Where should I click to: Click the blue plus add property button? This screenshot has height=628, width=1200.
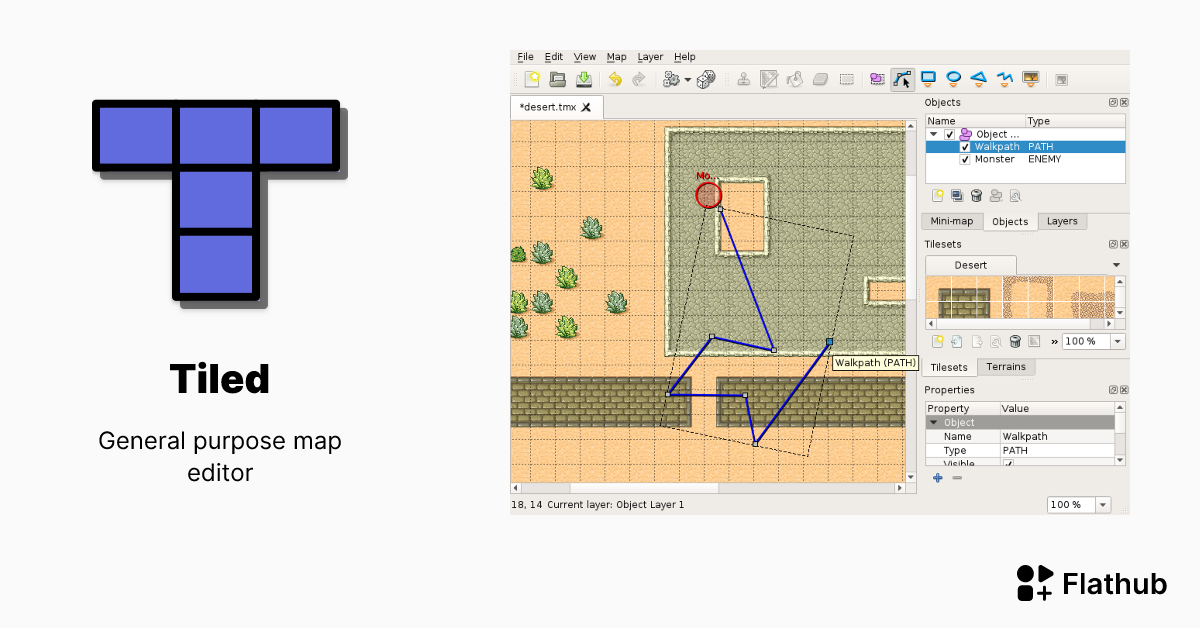coord(937,478)
